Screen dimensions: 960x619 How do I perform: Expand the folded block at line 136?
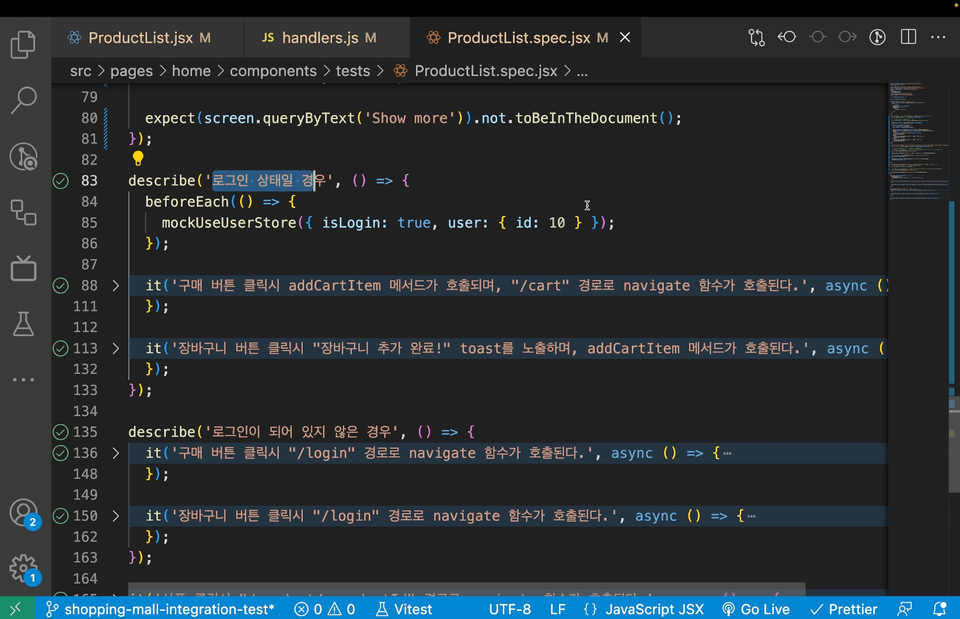[115, 453]
